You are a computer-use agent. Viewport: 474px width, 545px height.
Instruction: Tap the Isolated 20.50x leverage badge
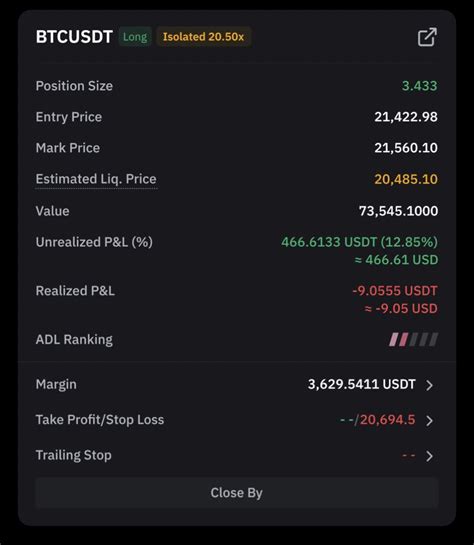point(203,37)
